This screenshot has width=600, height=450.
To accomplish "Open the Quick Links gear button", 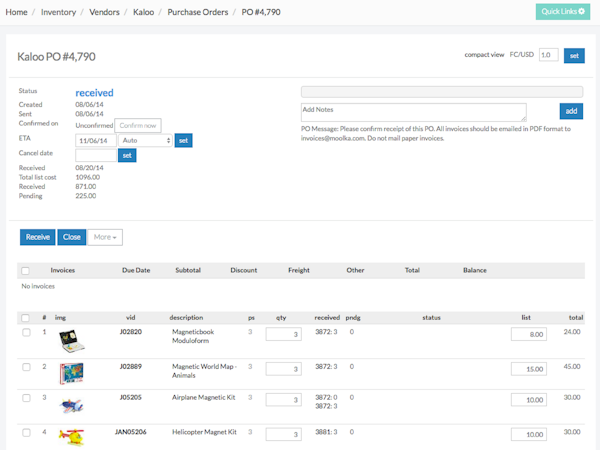I will 562,12.
